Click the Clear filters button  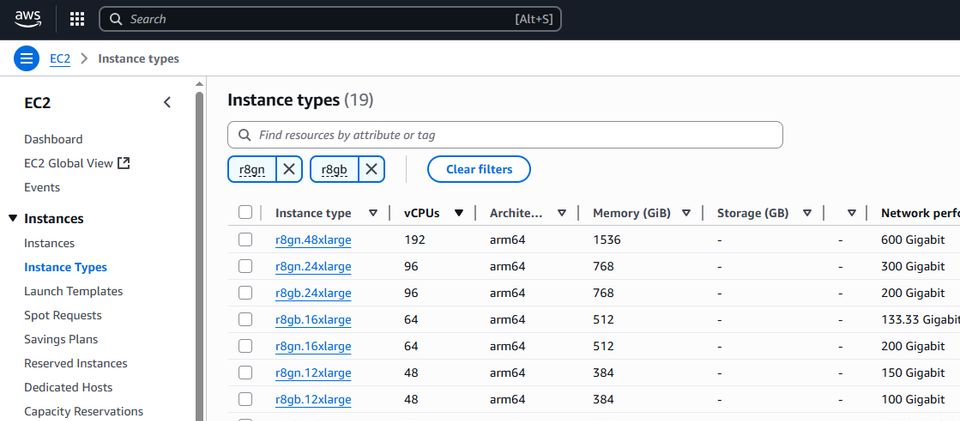[x=478, y=169]
